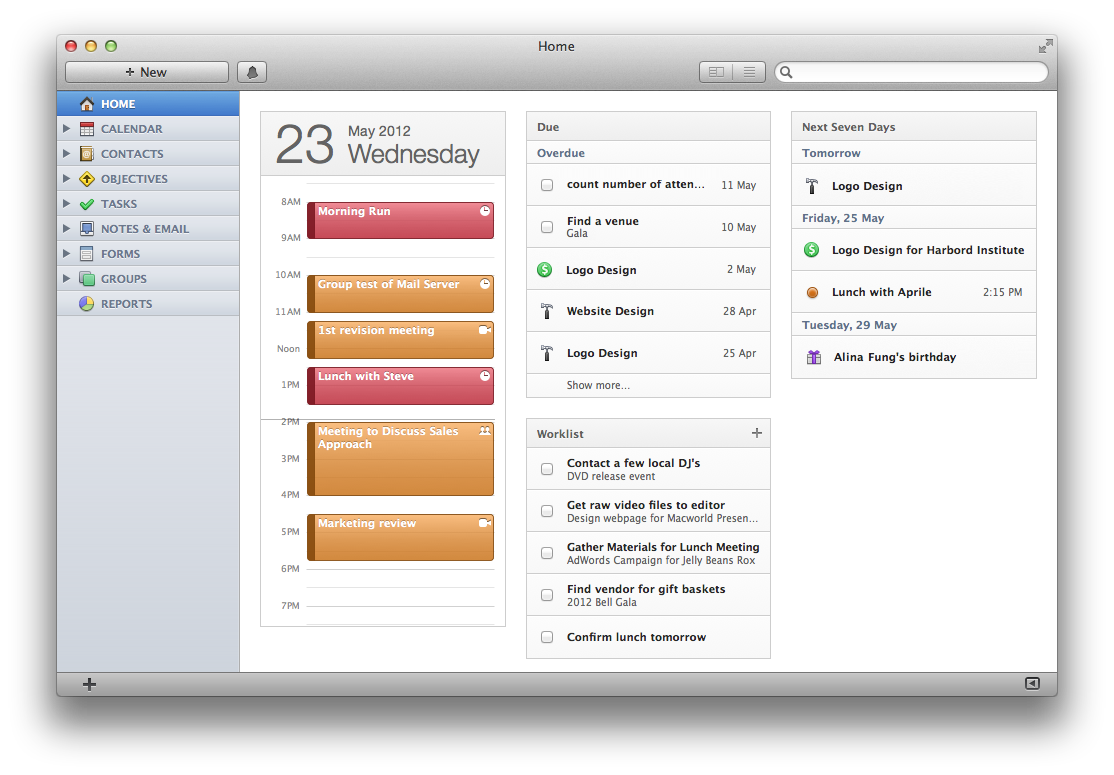Click the 'Next Seven Days' panel header
Image resolution: width=1114 pixels, height=775 pixels.
tap(914, 126)
